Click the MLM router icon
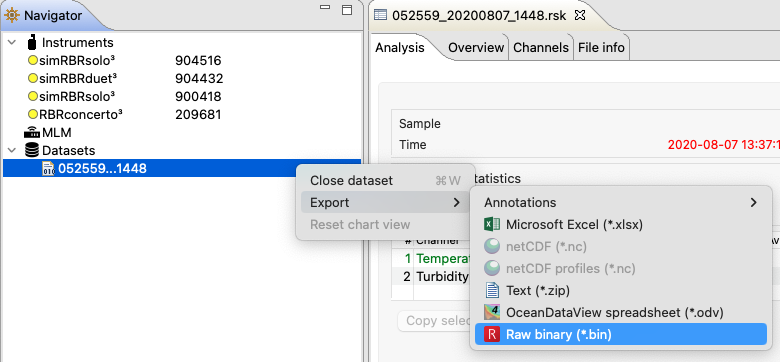The width and height of the screenshot is (780, 362). 32,133
